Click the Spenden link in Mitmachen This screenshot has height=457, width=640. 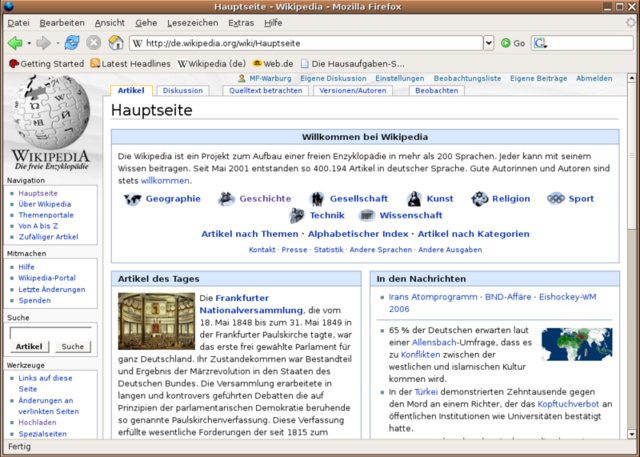[x=34, y=300]
